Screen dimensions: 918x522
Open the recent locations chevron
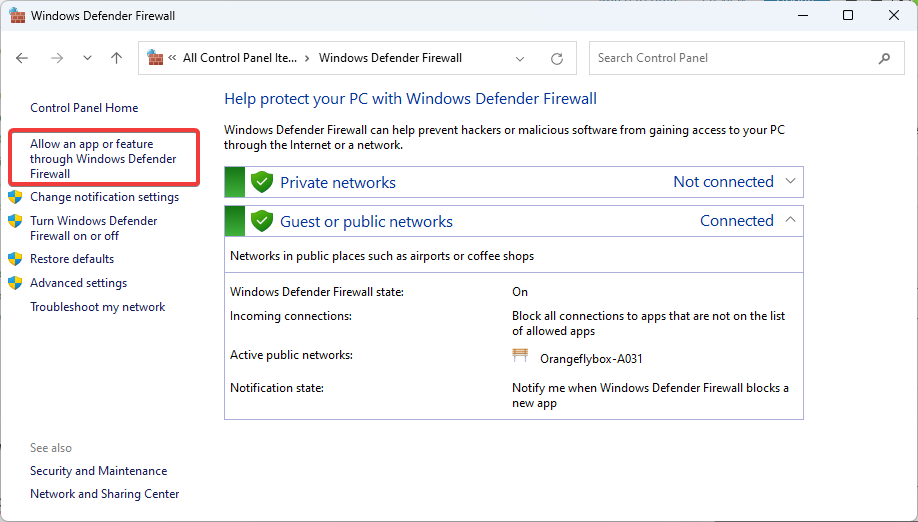pyautogui.click(x=87, y=58)
